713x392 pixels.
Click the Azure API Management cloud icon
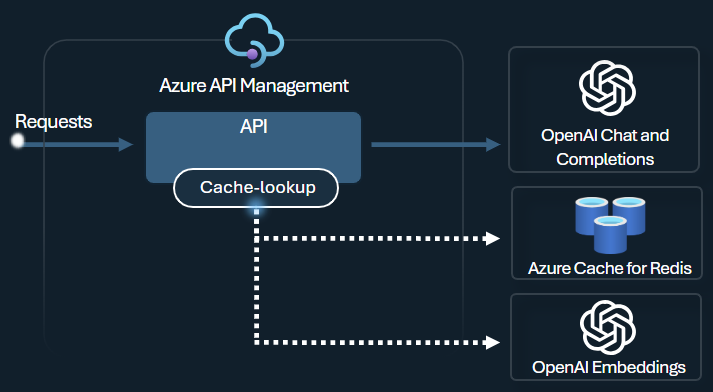click(x=255, y=40)
